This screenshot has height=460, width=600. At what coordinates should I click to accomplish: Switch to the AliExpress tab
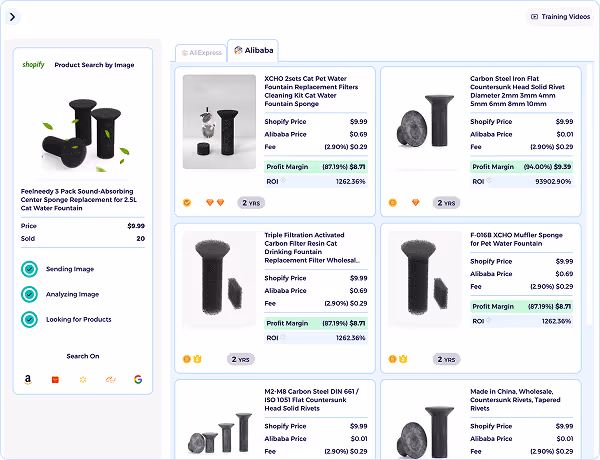(x=201, y=53)
